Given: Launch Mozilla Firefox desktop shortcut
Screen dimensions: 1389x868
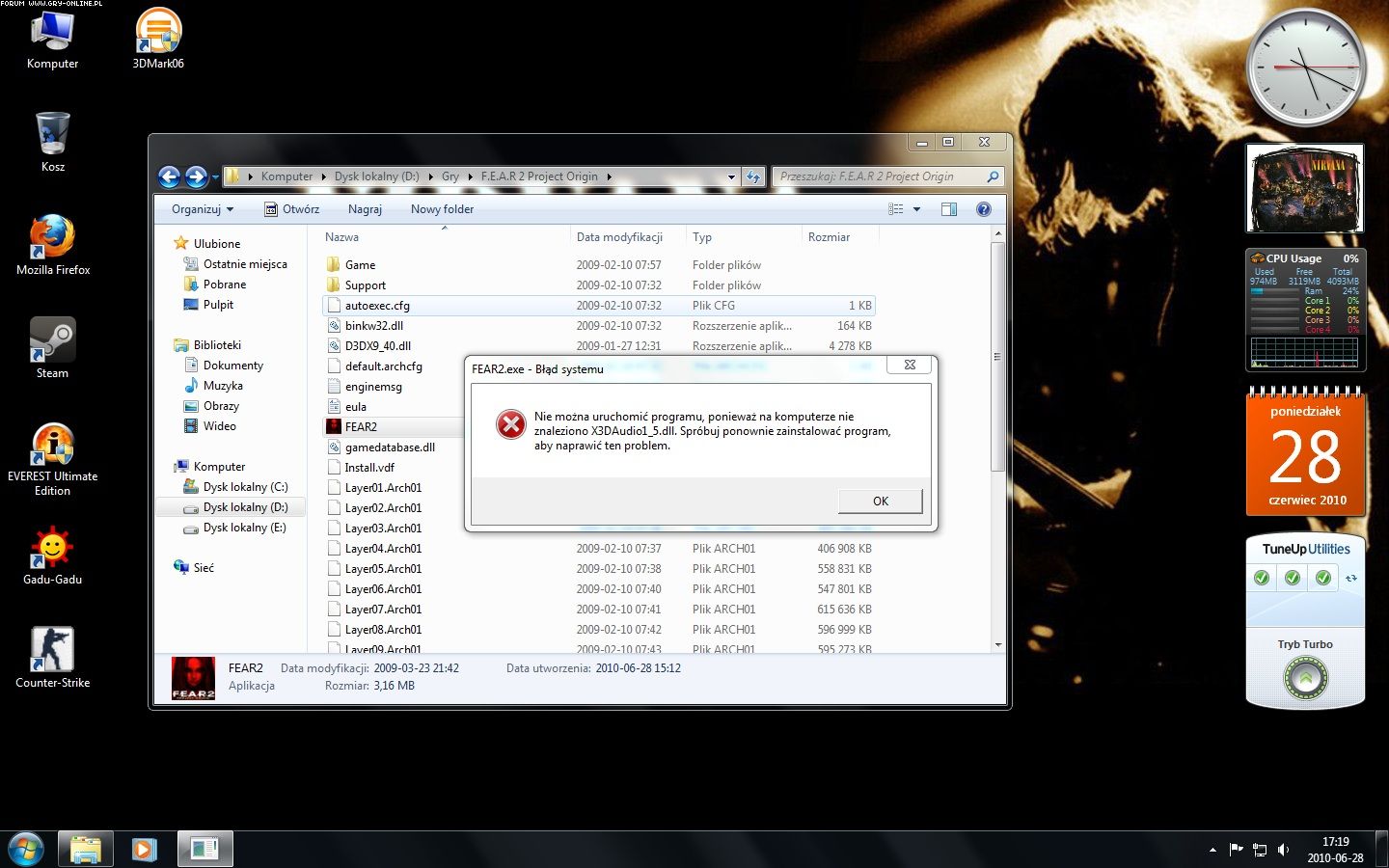Looking at the screenshot, I should click(x=53, y=245).
